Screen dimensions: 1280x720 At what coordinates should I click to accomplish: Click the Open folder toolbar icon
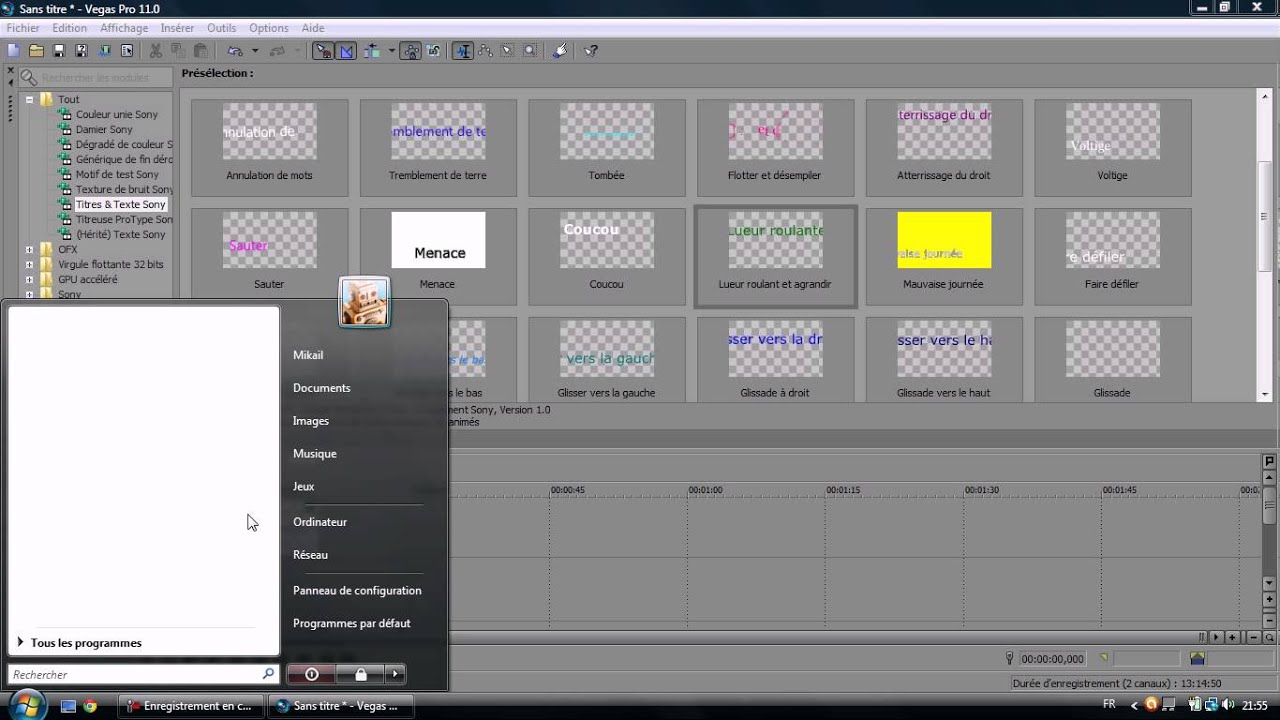[36, 51]
